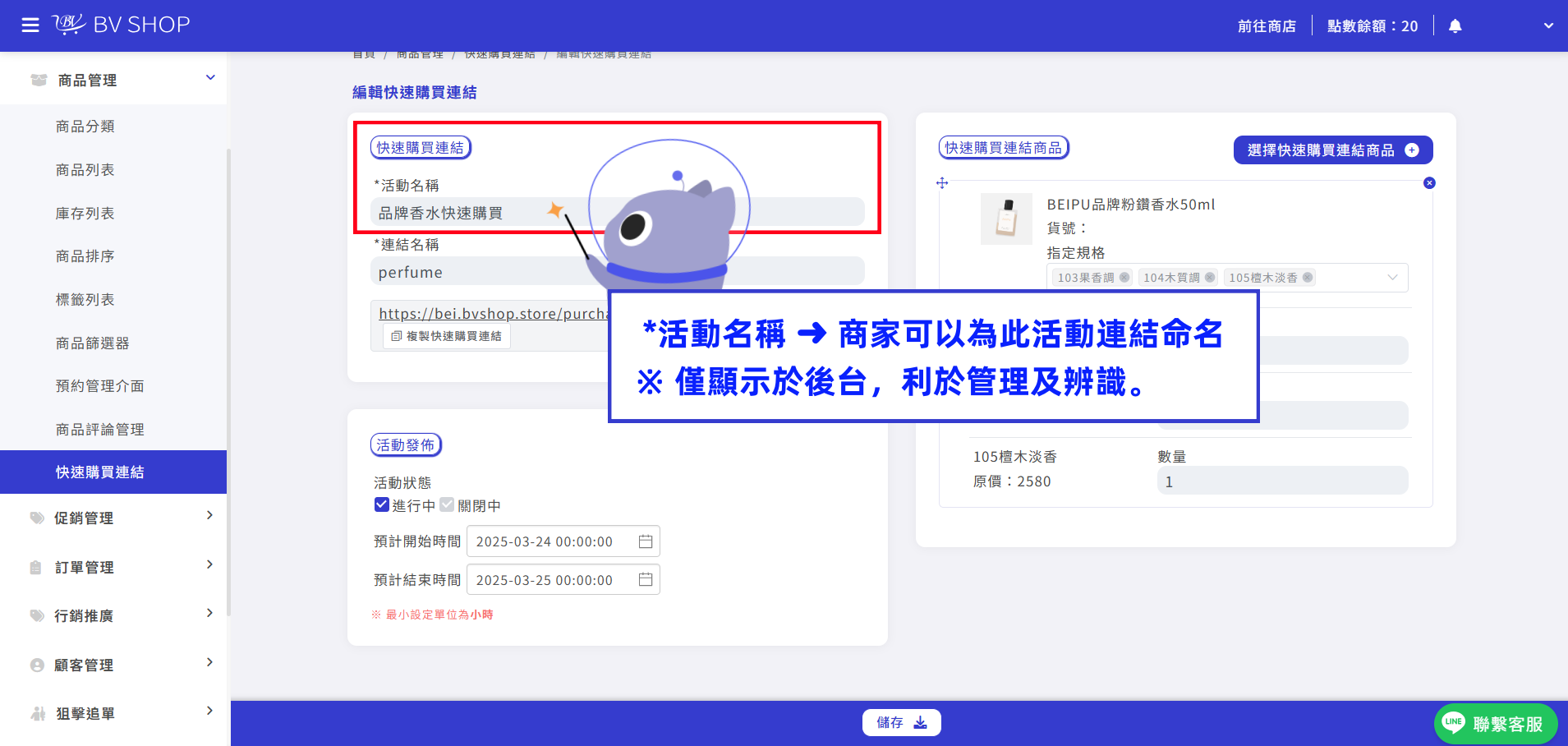Viewport: 1568px width, 746px height.
Task: Click the 數量 field for 105檀木淡香
Action: click(x=1283, y=481)
